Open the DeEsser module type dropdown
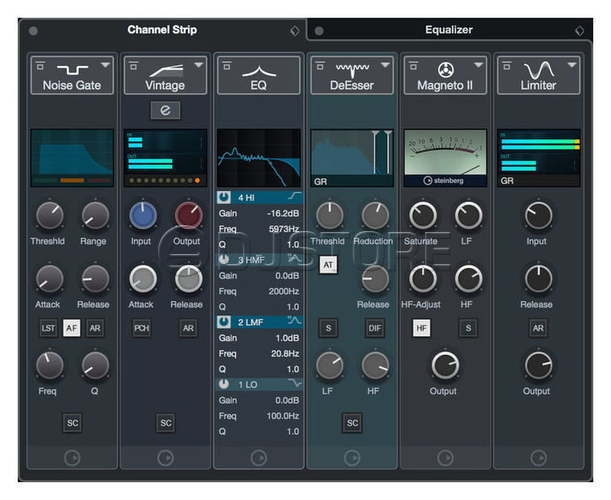This screenshot has width=611, height=500. coord(385,65)
